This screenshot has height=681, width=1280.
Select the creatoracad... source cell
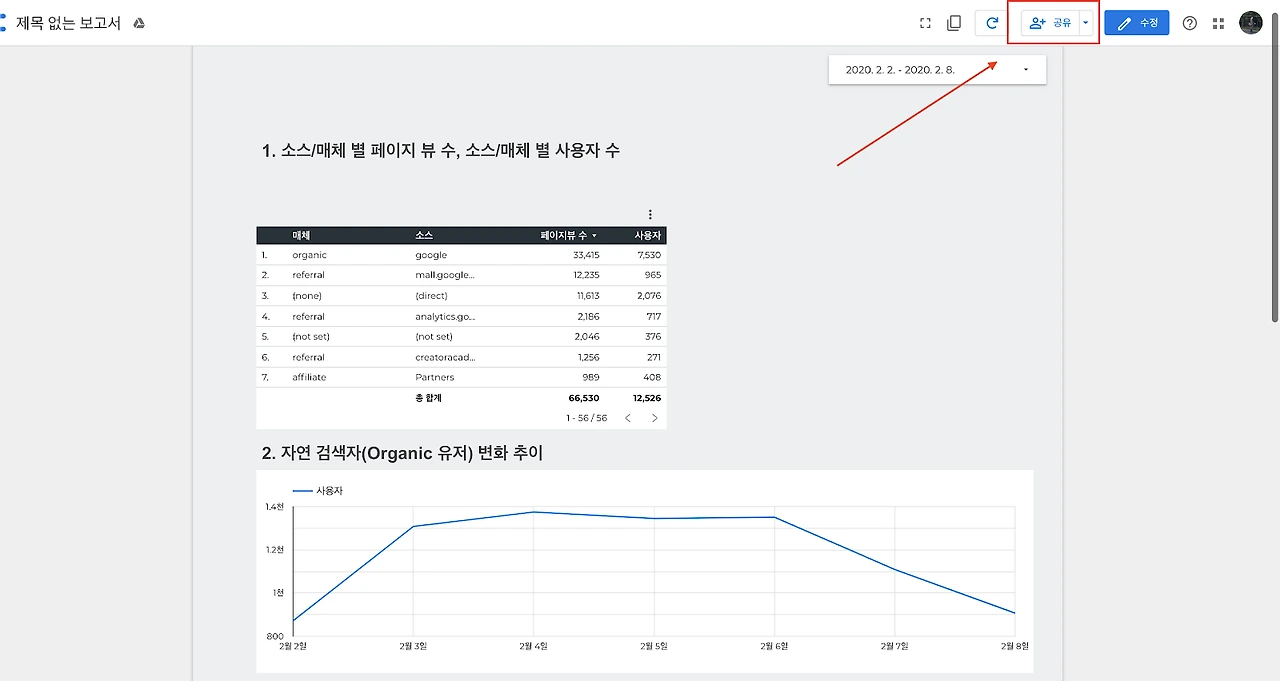click(x=445, y=357)
